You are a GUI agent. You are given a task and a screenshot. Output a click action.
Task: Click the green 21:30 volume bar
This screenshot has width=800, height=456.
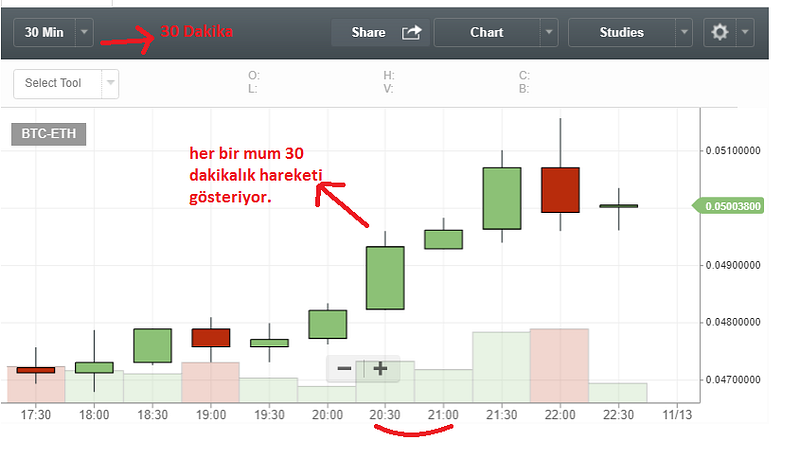[x=502, y=367]
